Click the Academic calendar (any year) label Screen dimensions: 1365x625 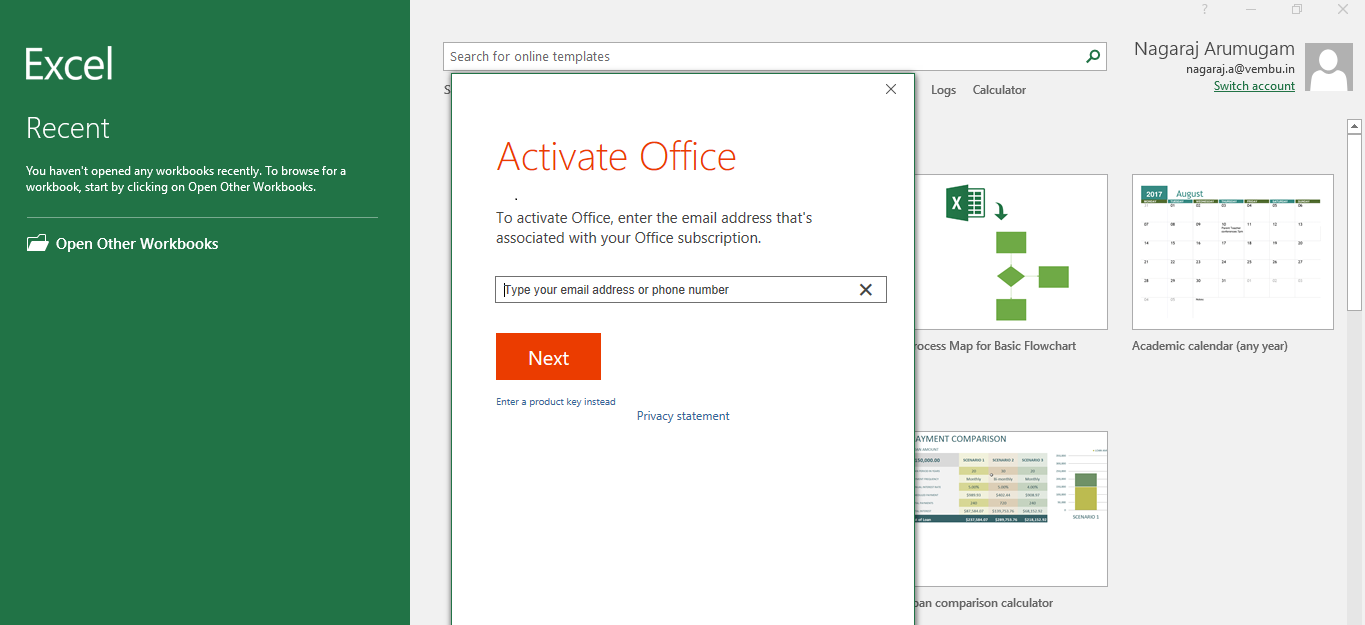click(x=1210, y=346)
